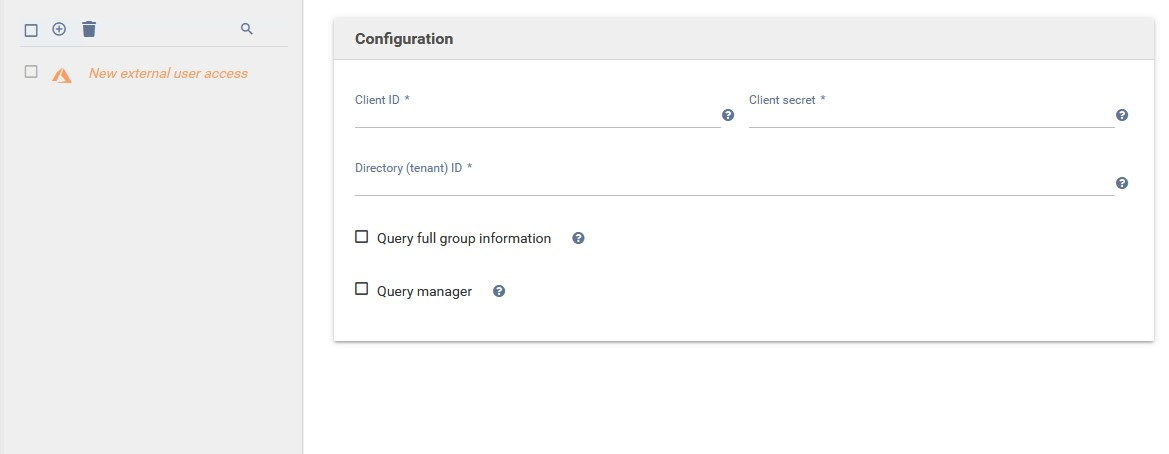Click into the Client secret input field
This screenshot has height=454, width=1169.
click(930, 116)
